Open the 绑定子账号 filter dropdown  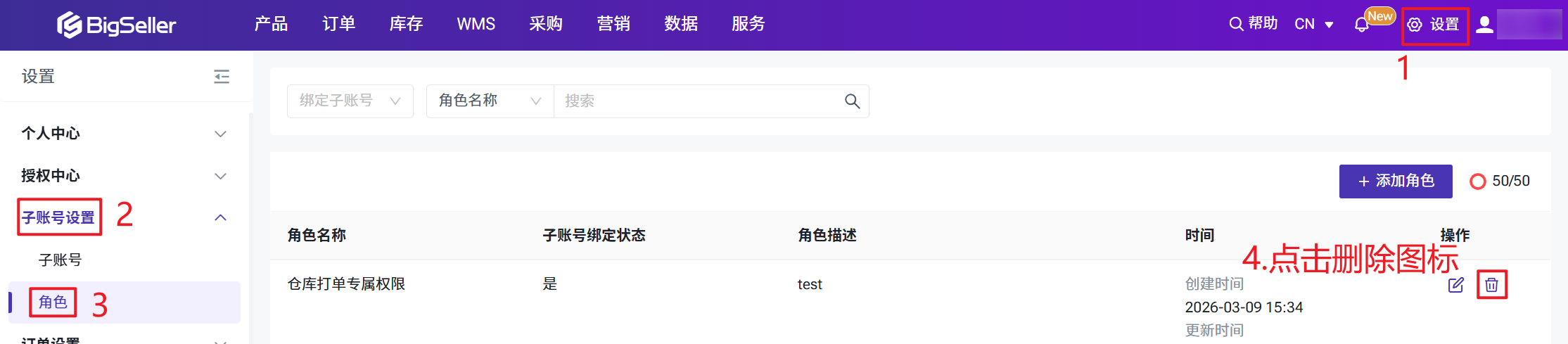coord(350,101)
